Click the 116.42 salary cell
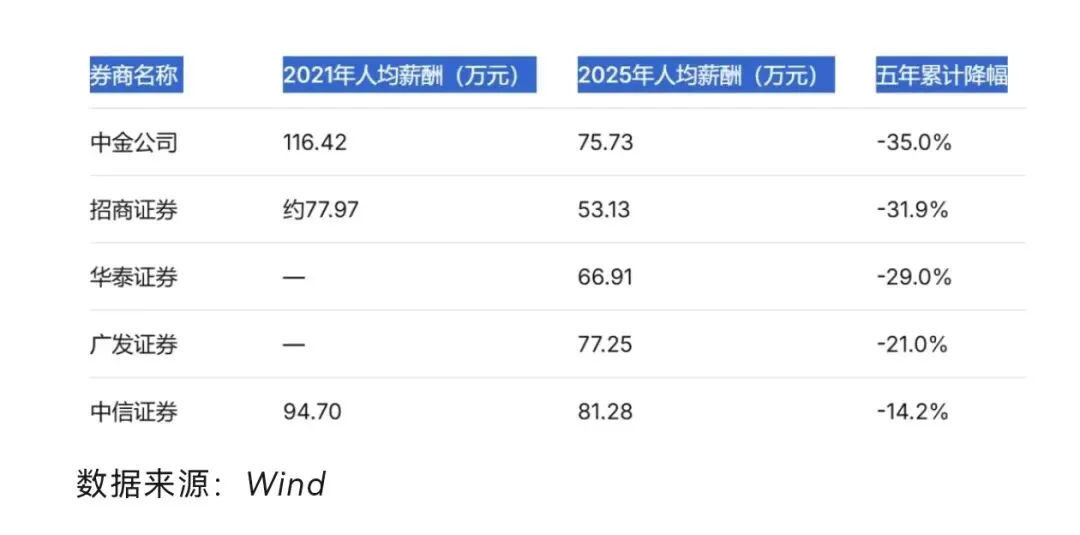Image resolution: width=1080 pixels, height=535 pixels. coord(315,143)
